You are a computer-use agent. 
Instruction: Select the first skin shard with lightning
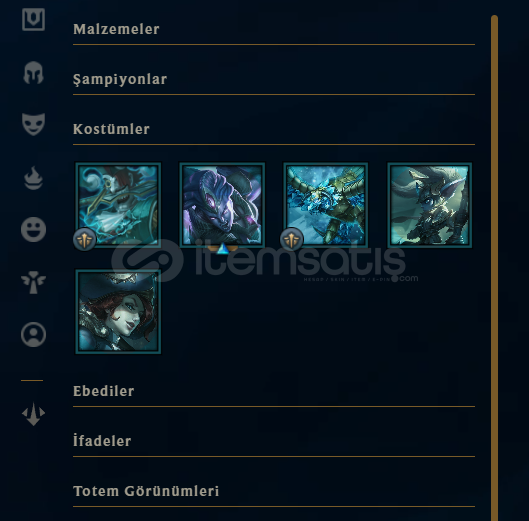118,205
